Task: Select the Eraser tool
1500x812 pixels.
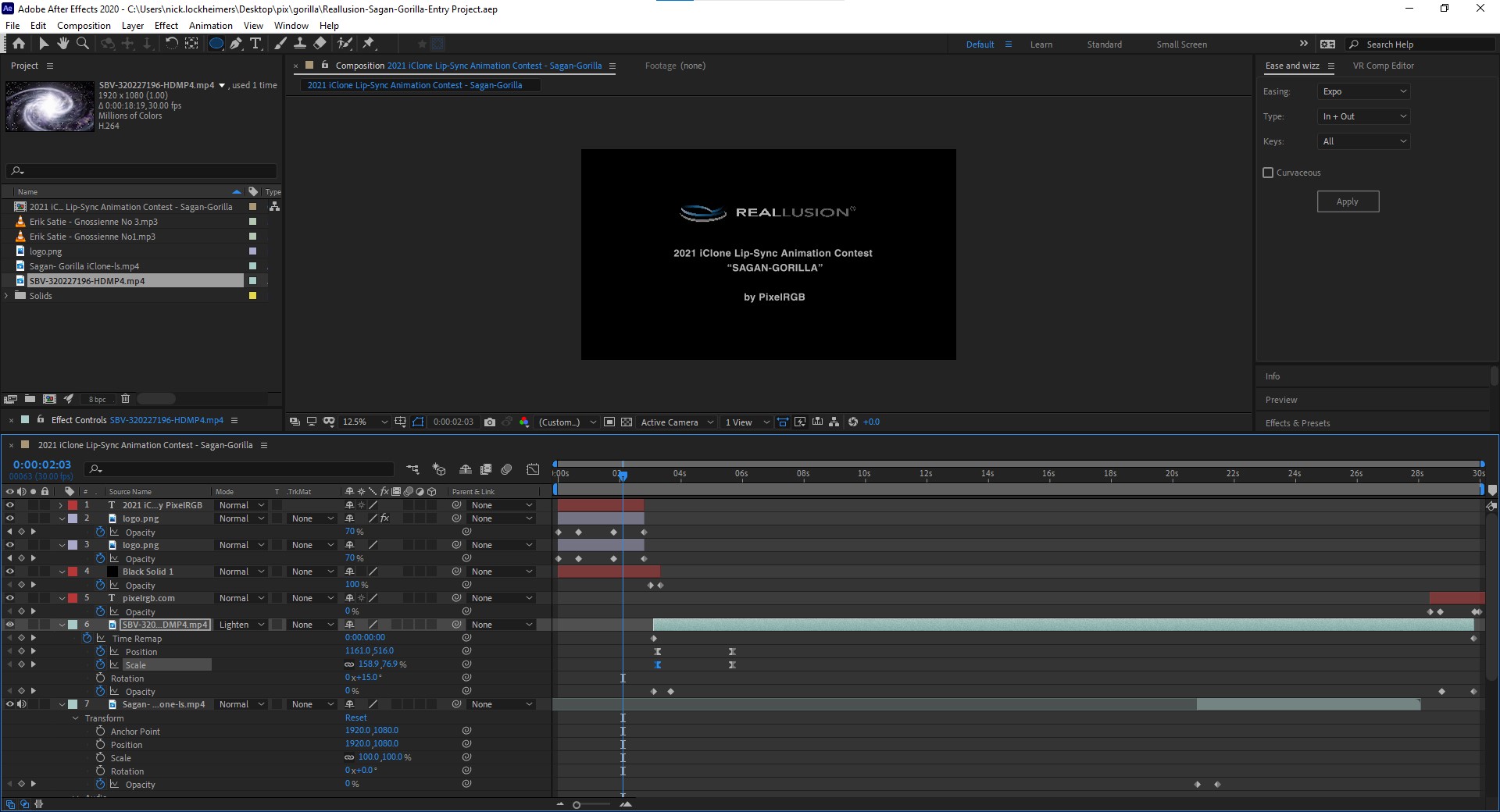Action: 320,44
